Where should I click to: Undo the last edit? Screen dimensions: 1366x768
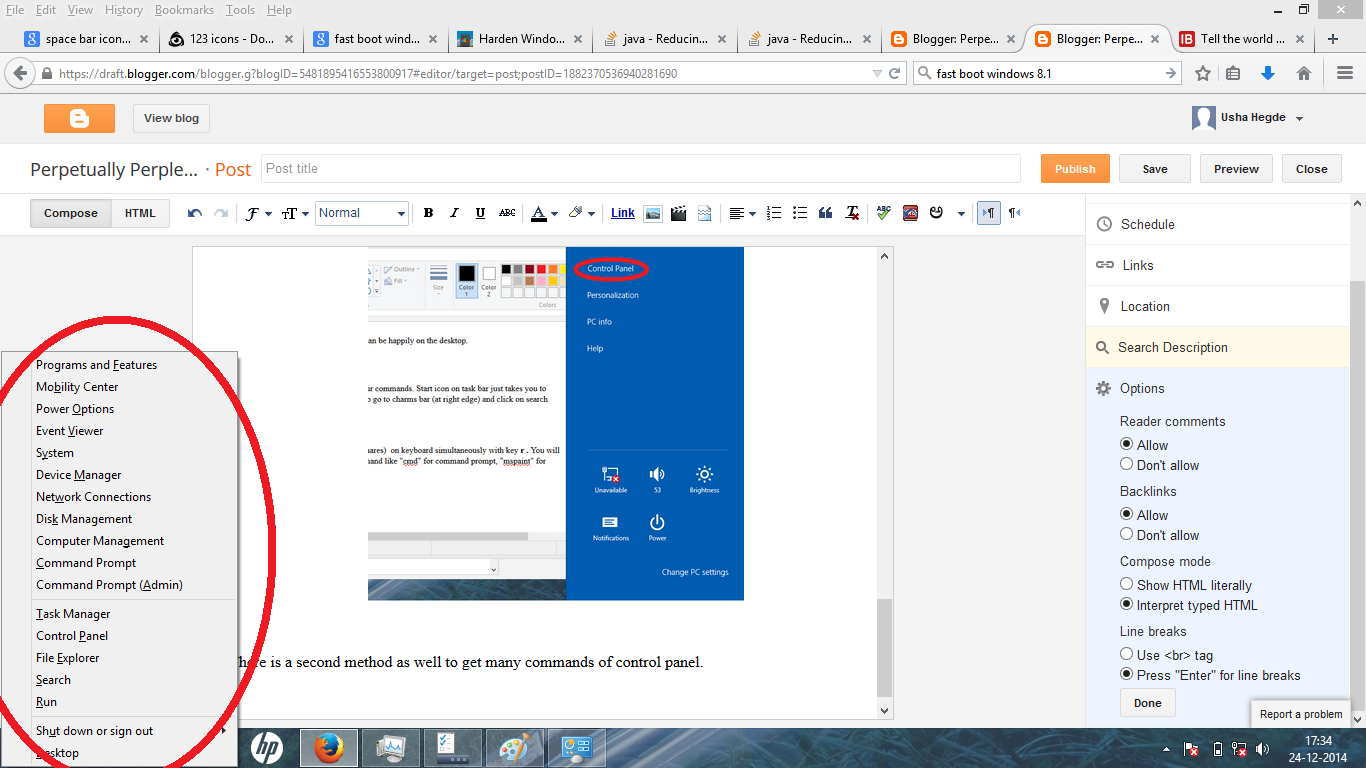195,213
